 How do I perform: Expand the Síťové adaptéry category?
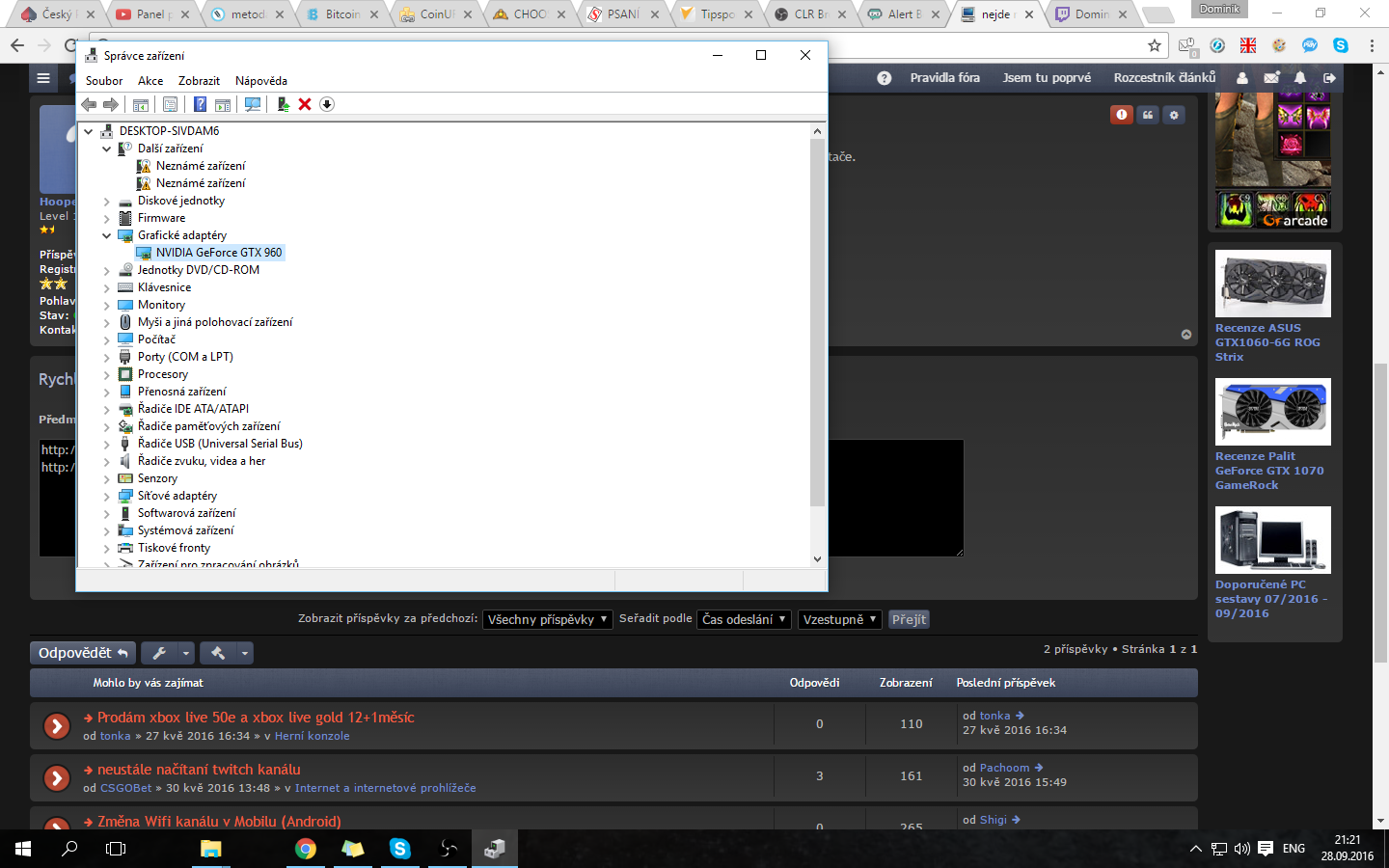click(107, 496)
